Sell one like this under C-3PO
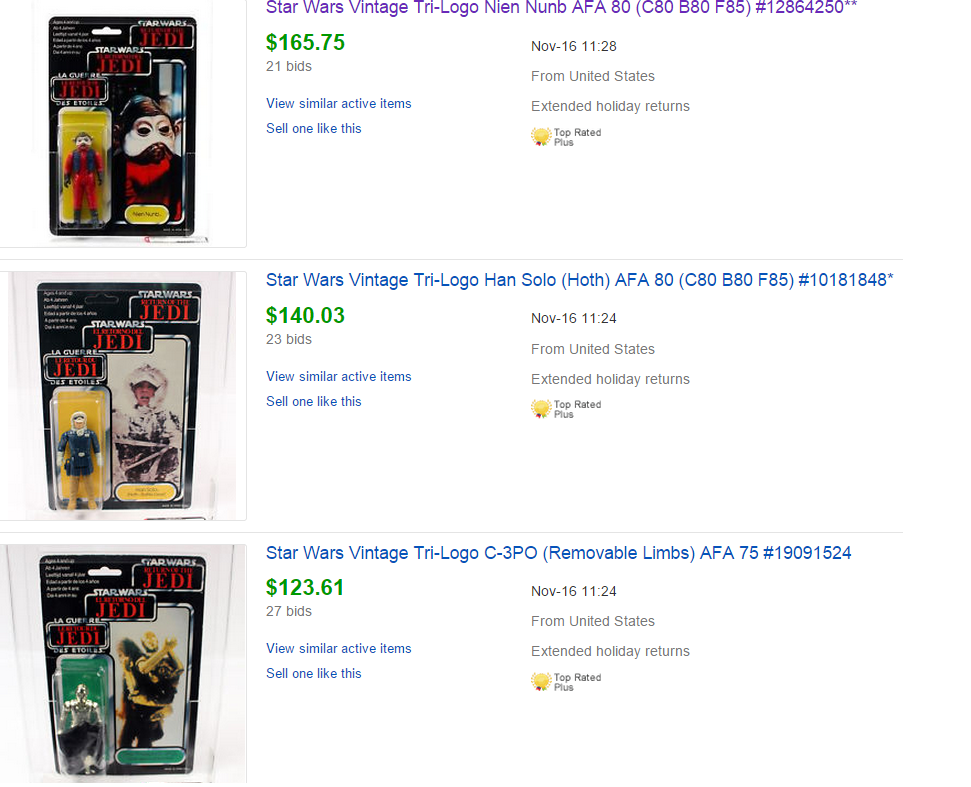The height and width of the screenshot is (787, 971). click(313, 673)
